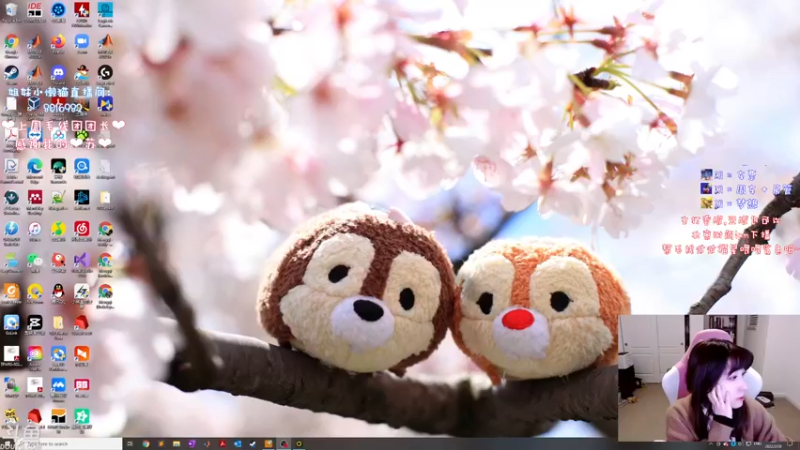
Task: Open Adobe Acrobat in the taskbar
Action: (x=222, y=444)
